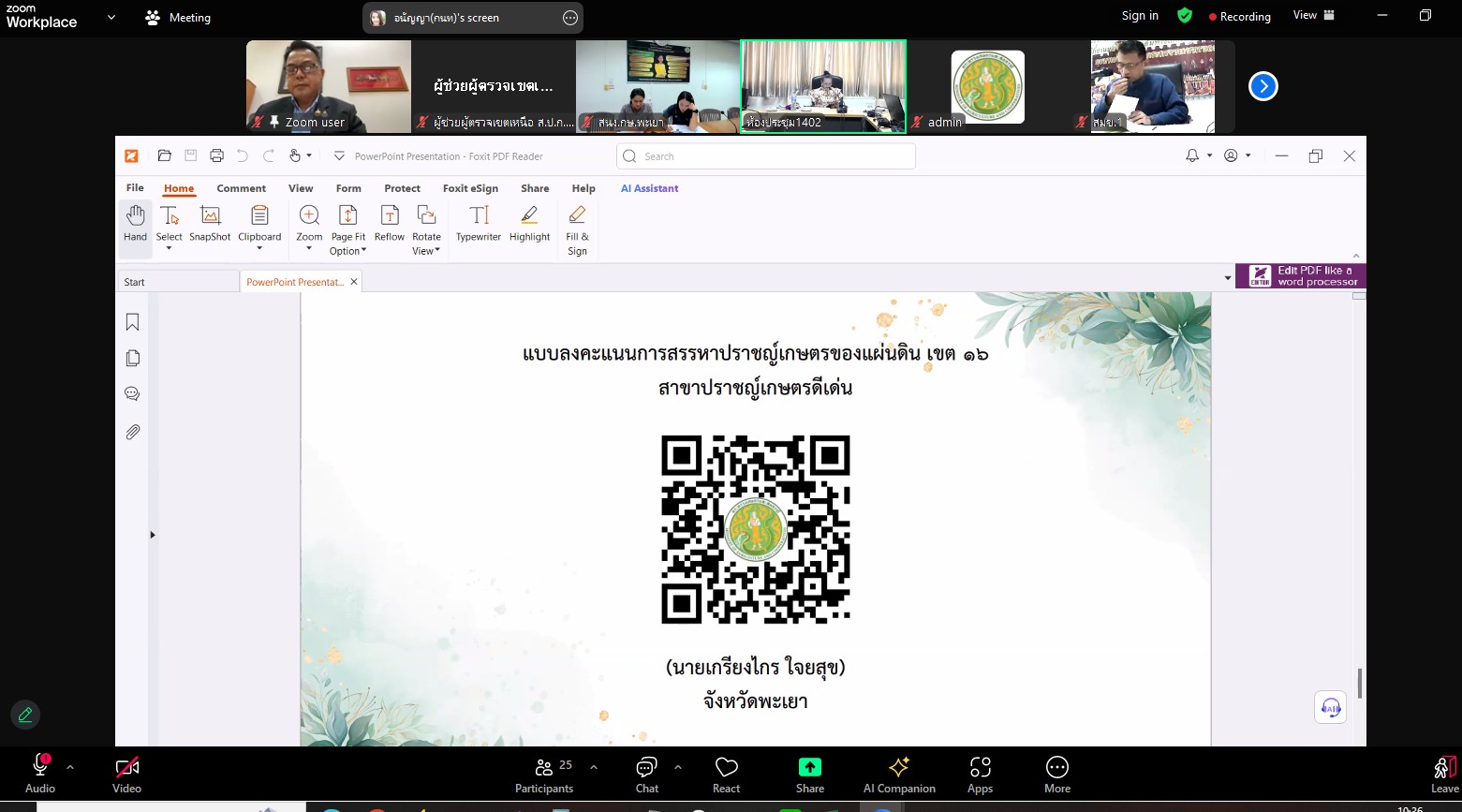Open the Foxit eSign tab
This screenshot has width=1462, height=812.
(x=470, y=188)
